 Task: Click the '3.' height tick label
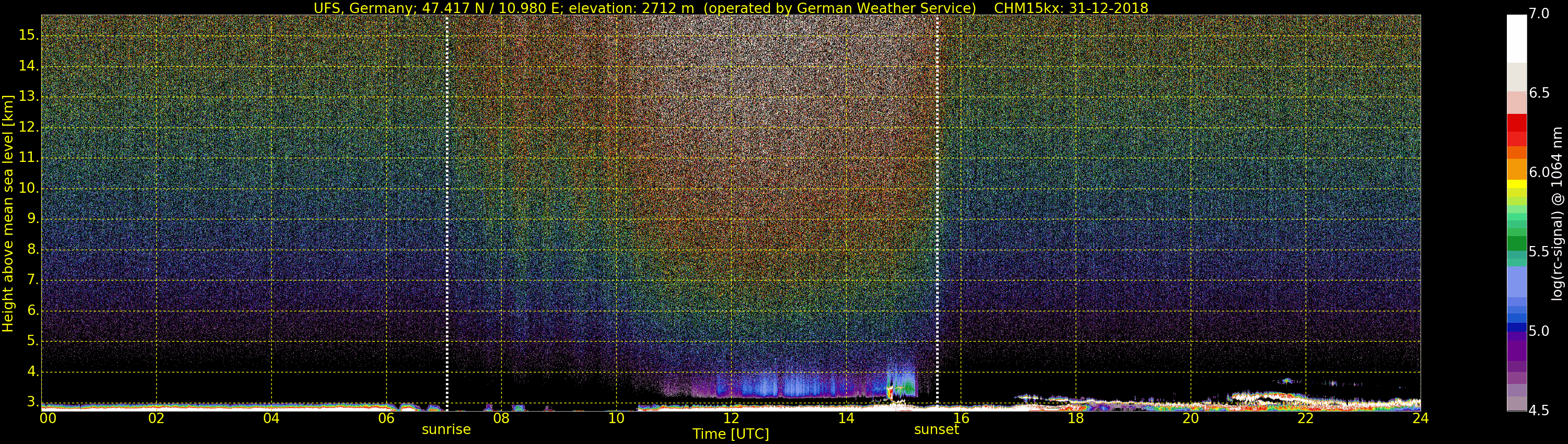pos(33,402)
